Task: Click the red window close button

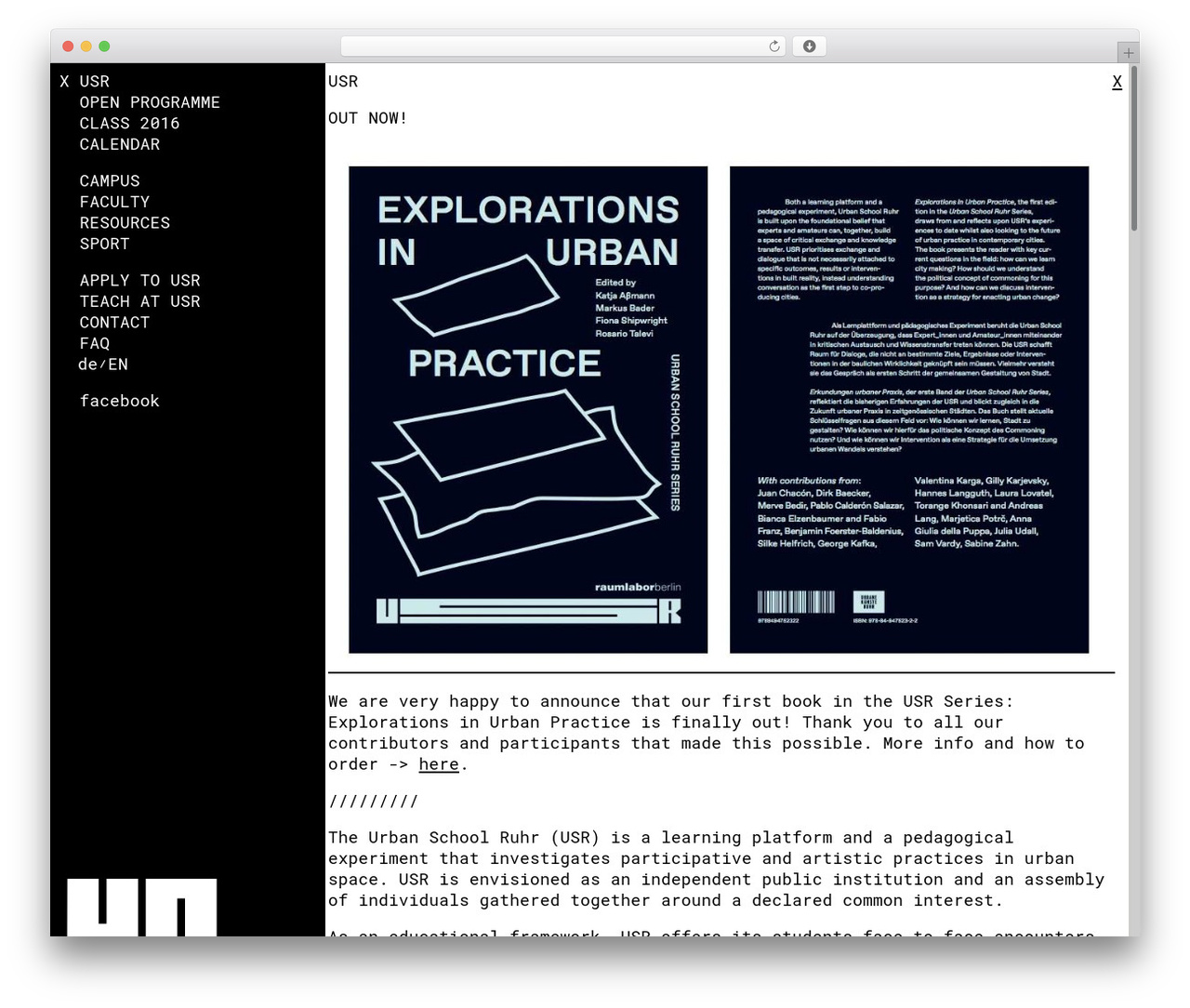Action: click(68, 46)
